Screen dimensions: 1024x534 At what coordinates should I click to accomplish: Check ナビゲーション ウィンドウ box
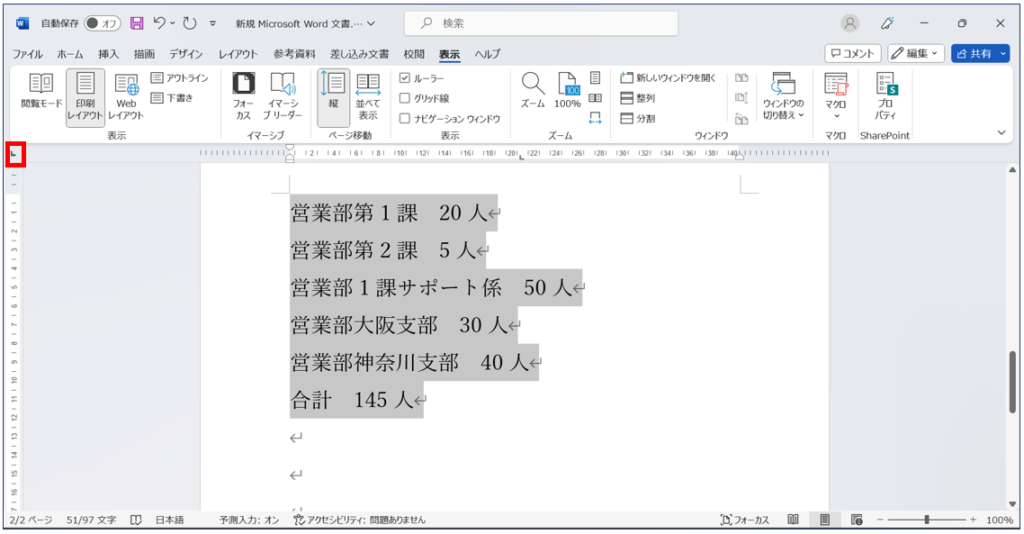click(405, 118)
